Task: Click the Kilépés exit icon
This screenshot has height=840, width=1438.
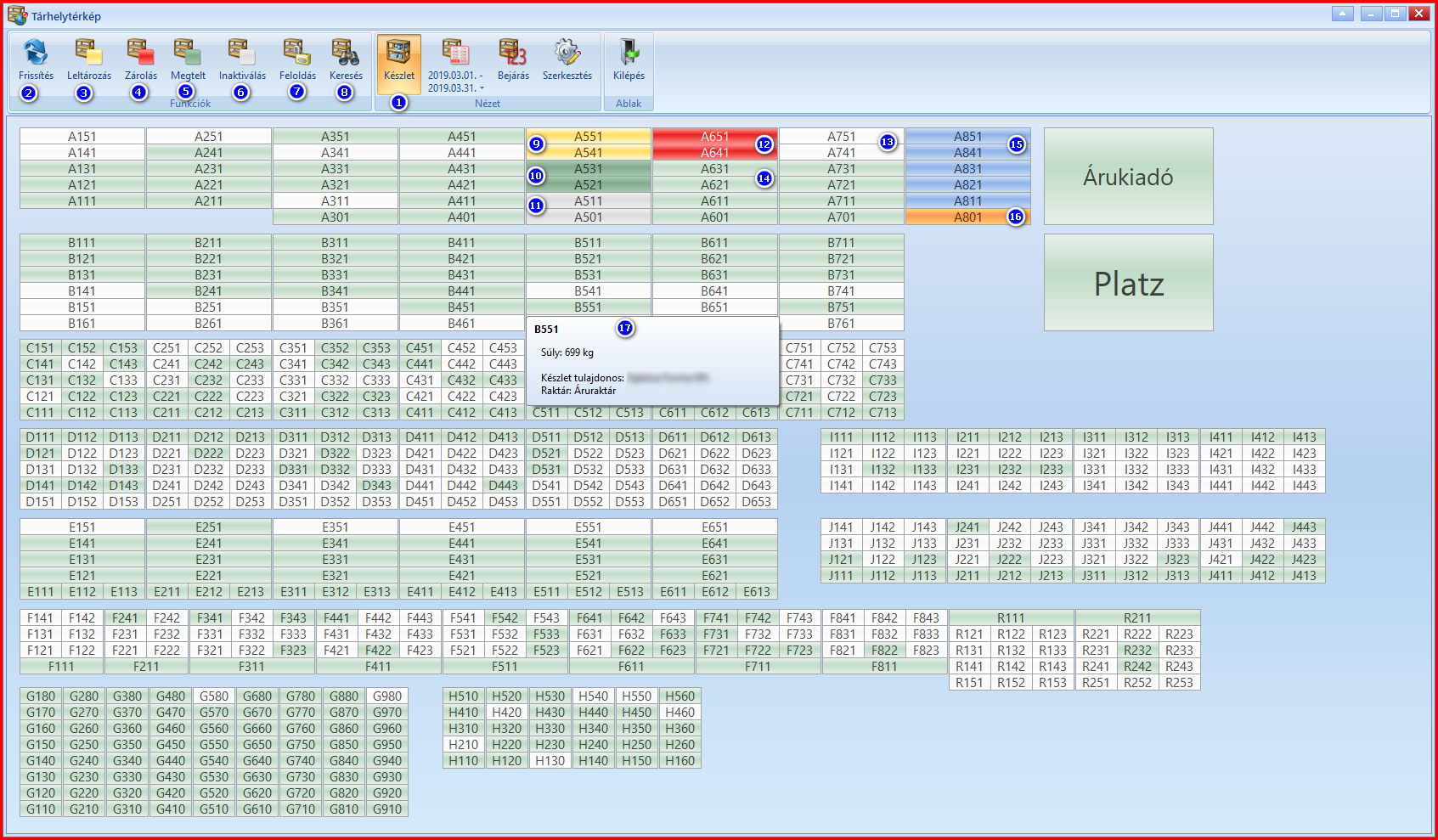Action: tap(629, 53)
